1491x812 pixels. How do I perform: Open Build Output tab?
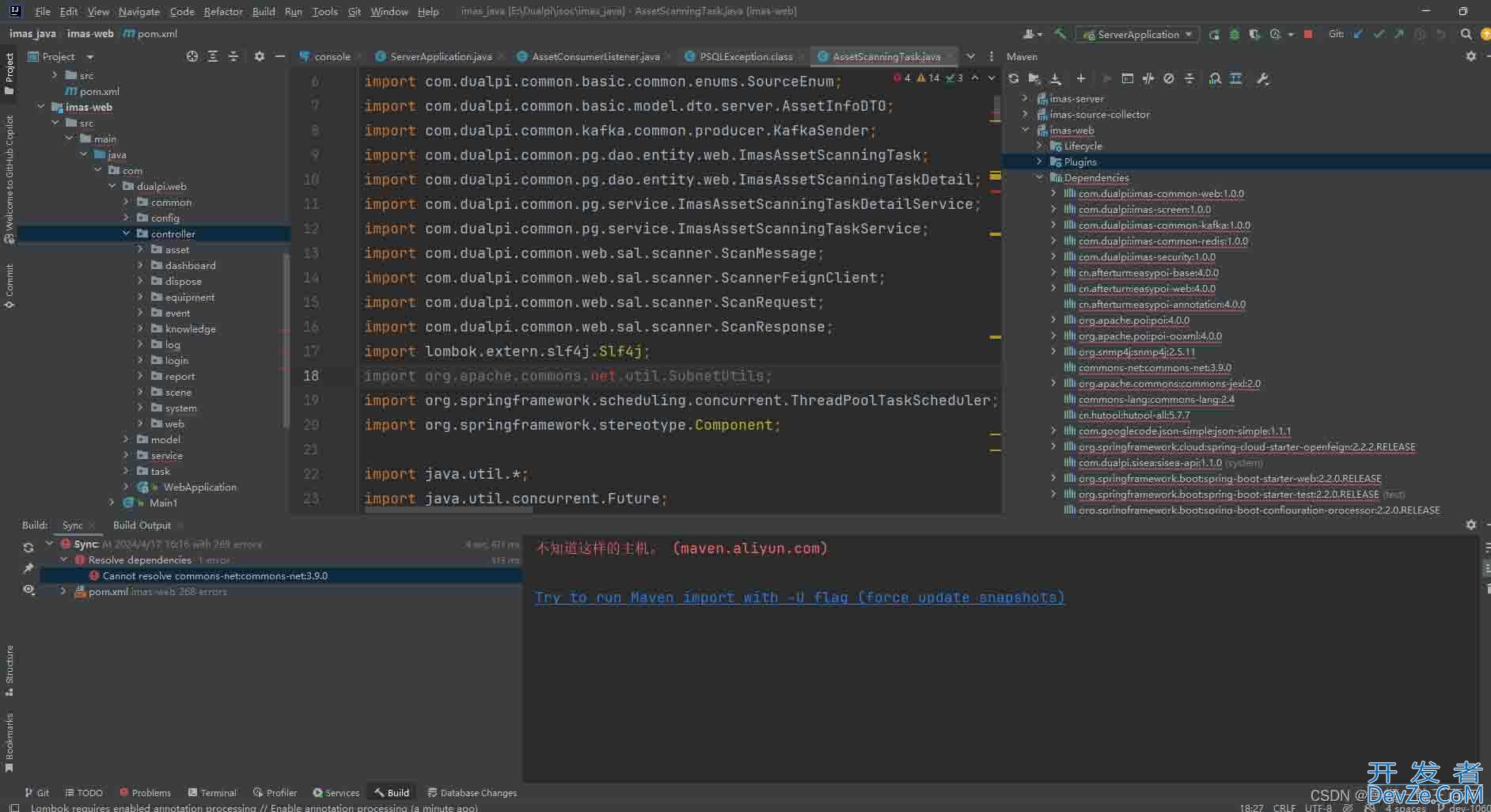click(x=142, y=525)
